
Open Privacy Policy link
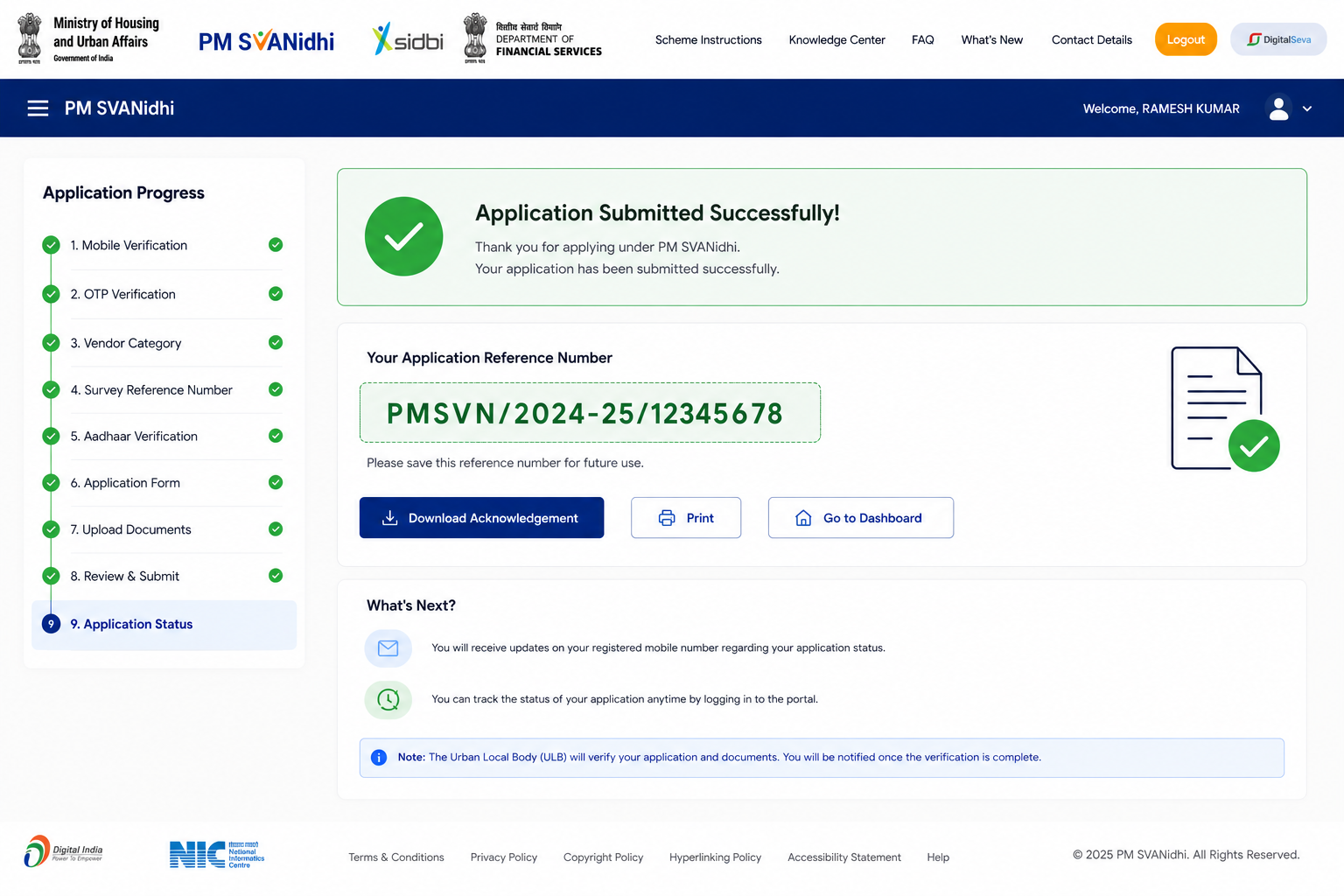504,857
